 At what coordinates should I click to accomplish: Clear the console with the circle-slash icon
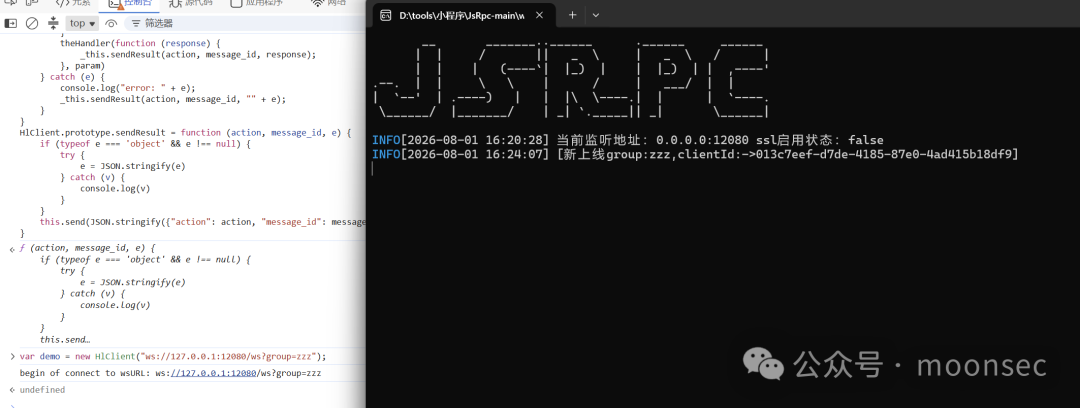(32, 23)
